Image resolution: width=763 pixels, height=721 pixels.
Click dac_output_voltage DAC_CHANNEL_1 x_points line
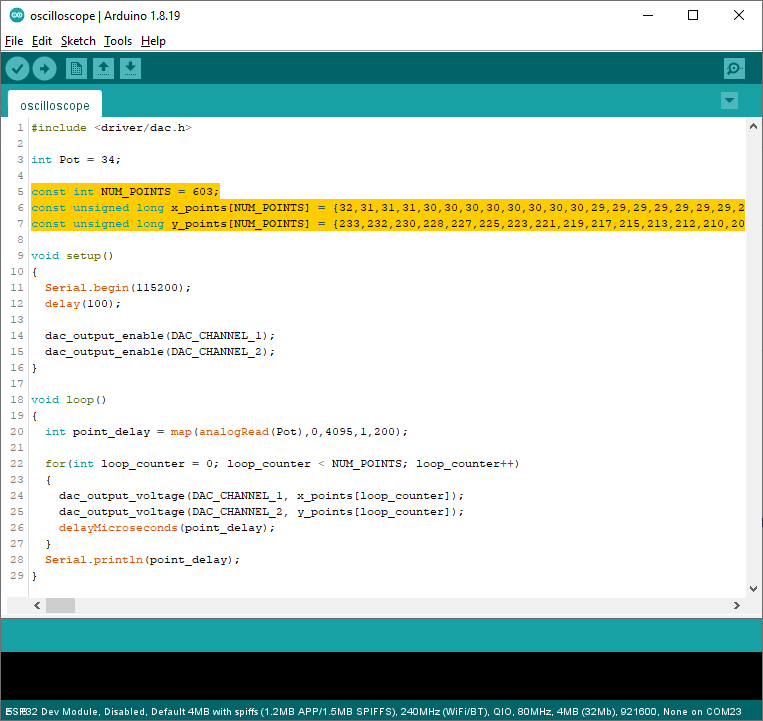coord(261,496)
